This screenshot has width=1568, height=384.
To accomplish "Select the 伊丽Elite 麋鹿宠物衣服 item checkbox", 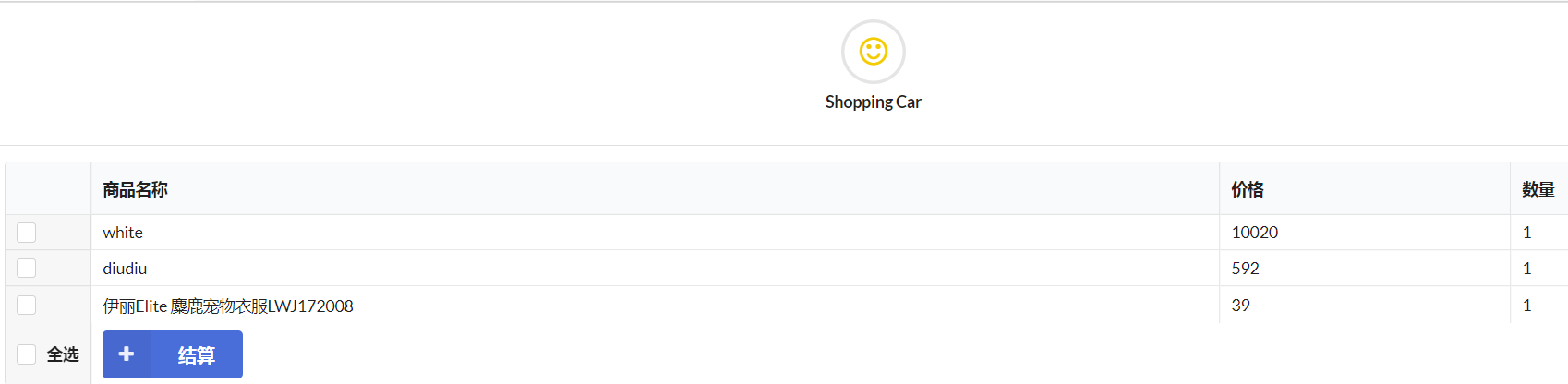I will pyautogui.click(x=27, y=306).
